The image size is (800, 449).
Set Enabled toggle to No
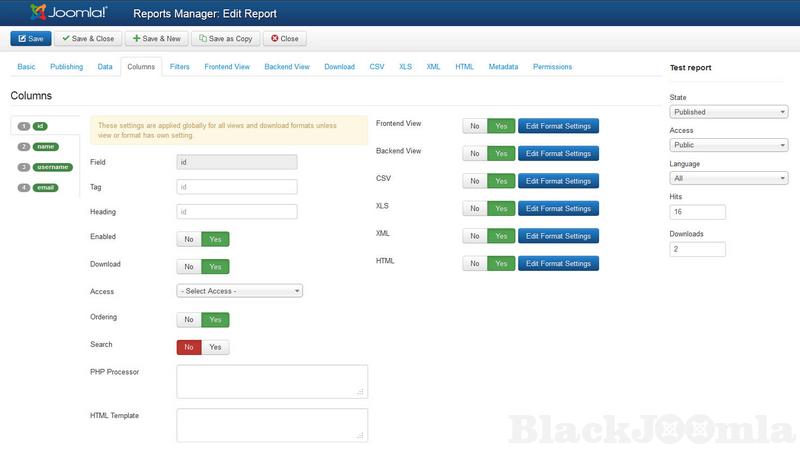pyautogui.click(x=188, y=239)
